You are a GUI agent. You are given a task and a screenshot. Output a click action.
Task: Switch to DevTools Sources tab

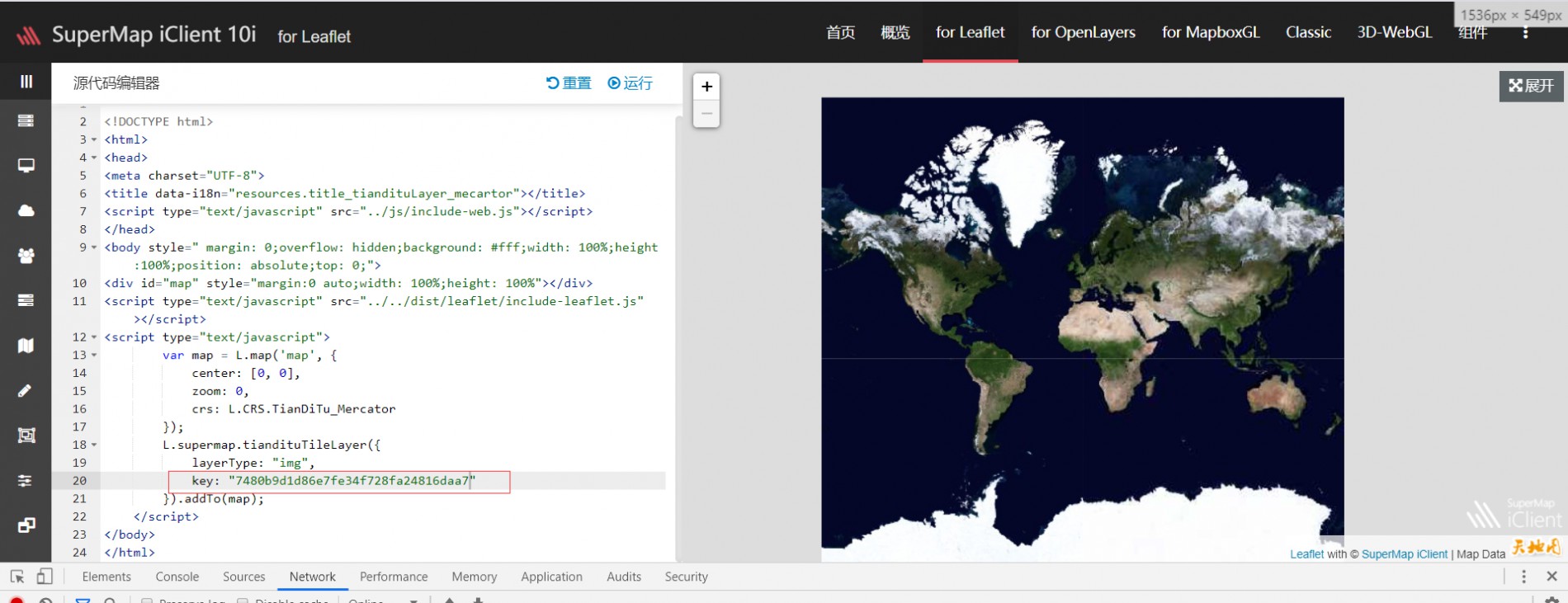coord(244,577)
